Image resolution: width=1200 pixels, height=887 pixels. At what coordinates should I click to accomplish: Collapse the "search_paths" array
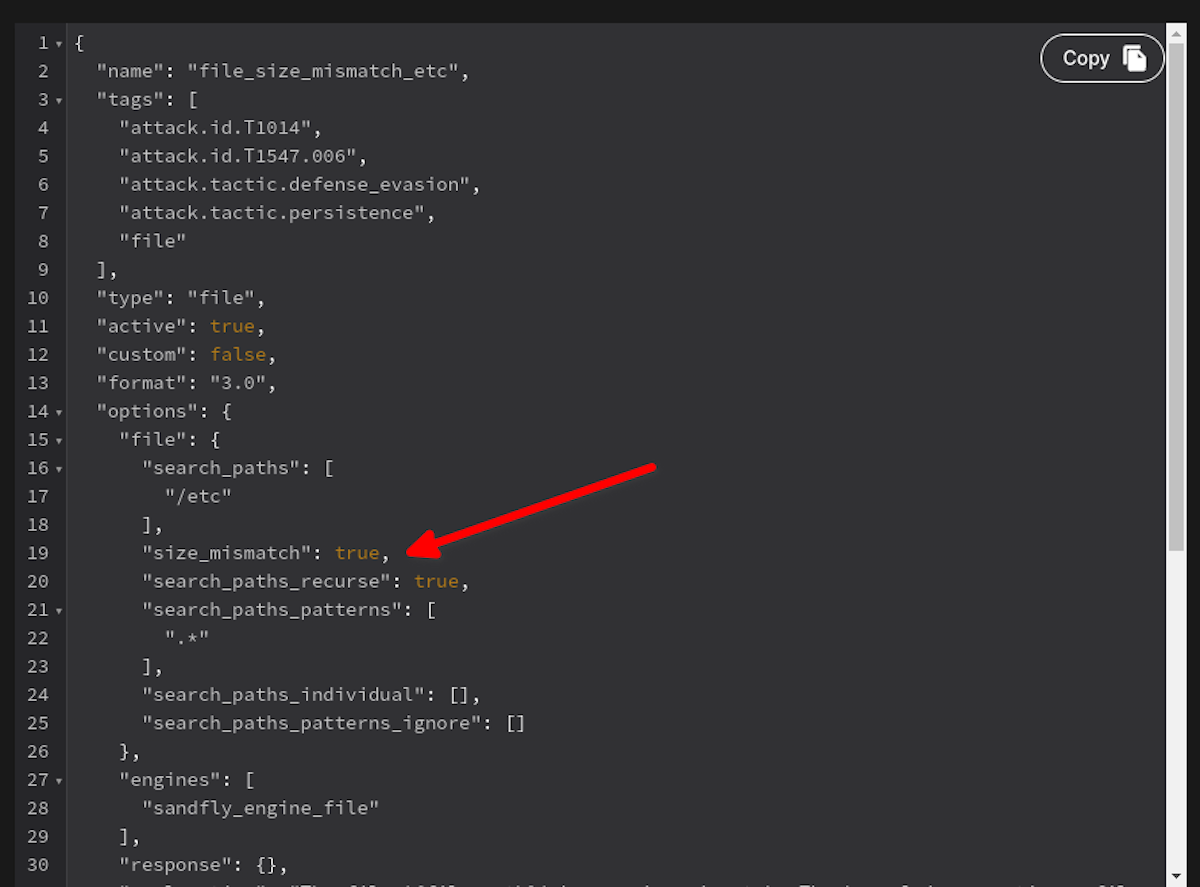pyautogui.click(x=60, y=468)
